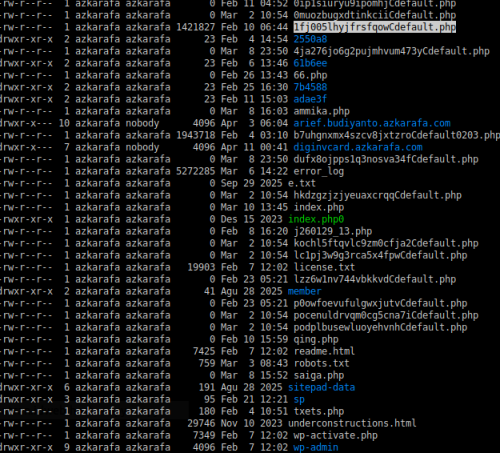Select the ammika.php filename

(321, 111)
